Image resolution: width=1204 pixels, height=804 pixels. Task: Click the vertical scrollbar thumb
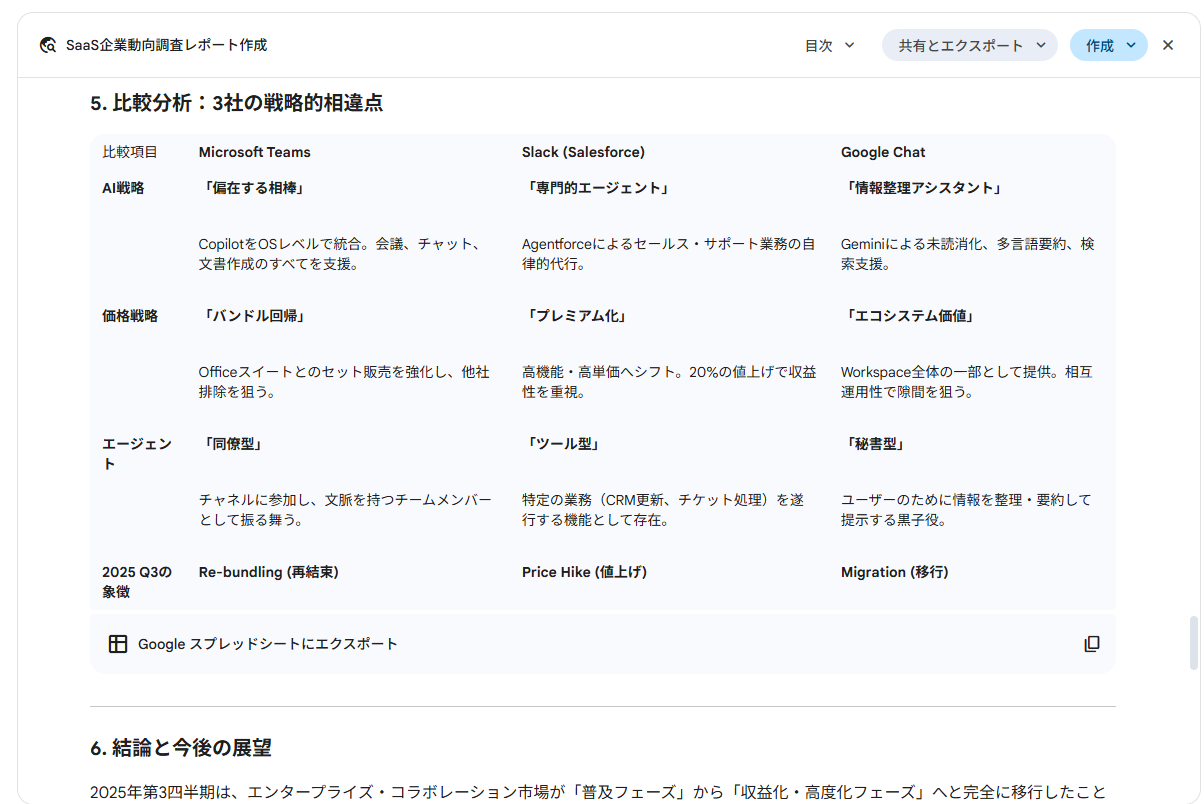[x=1193, y=644]
